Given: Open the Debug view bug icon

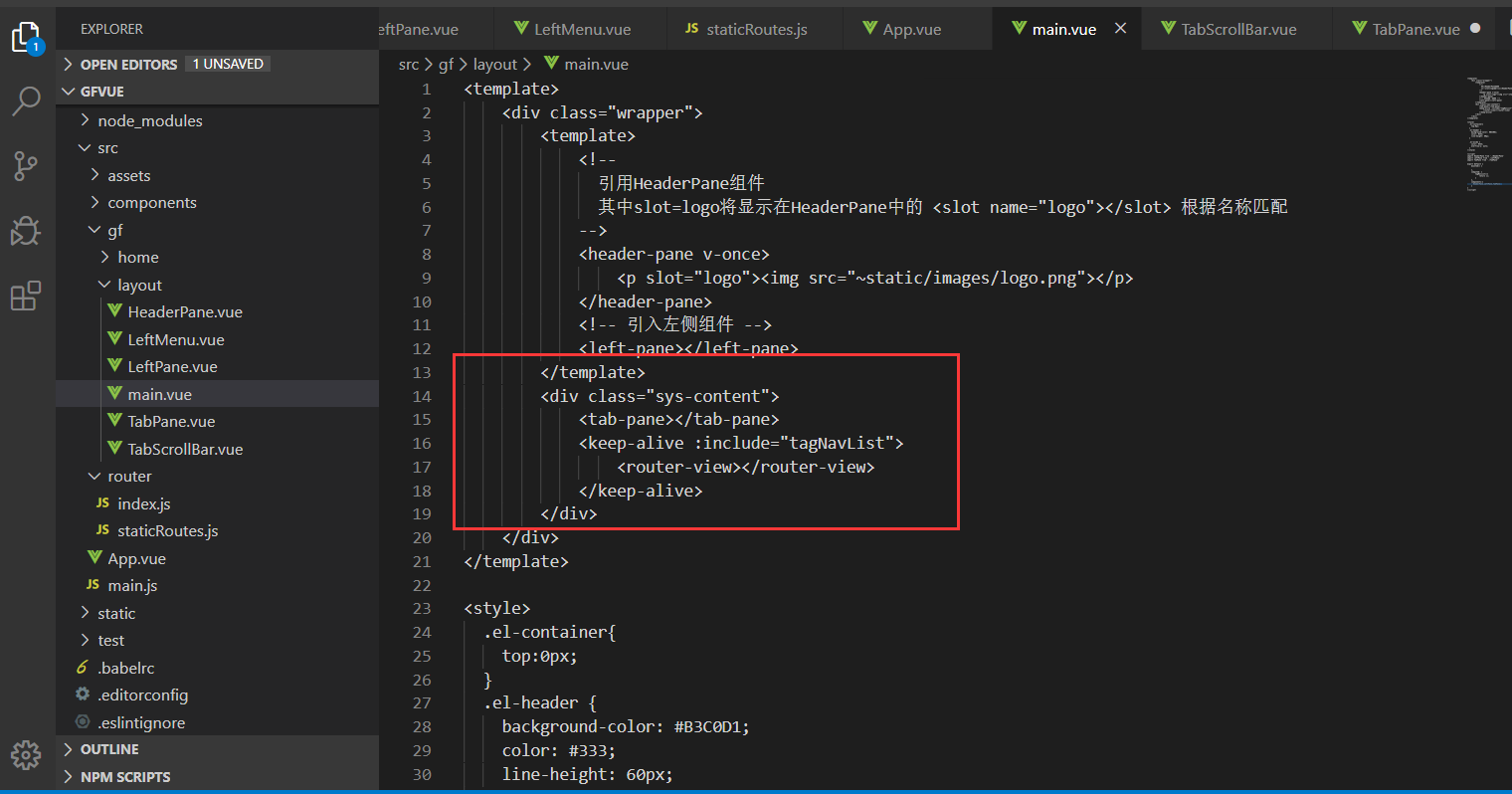Looking at the screenshot, I should pos(26,231).
